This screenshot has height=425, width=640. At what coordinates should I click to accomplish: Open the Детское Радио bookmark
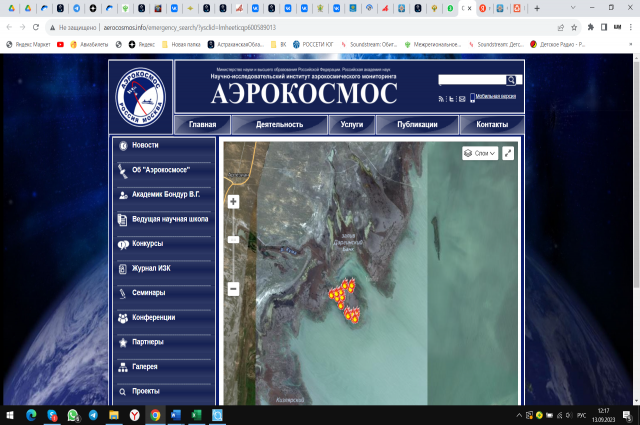pos(558,45)
